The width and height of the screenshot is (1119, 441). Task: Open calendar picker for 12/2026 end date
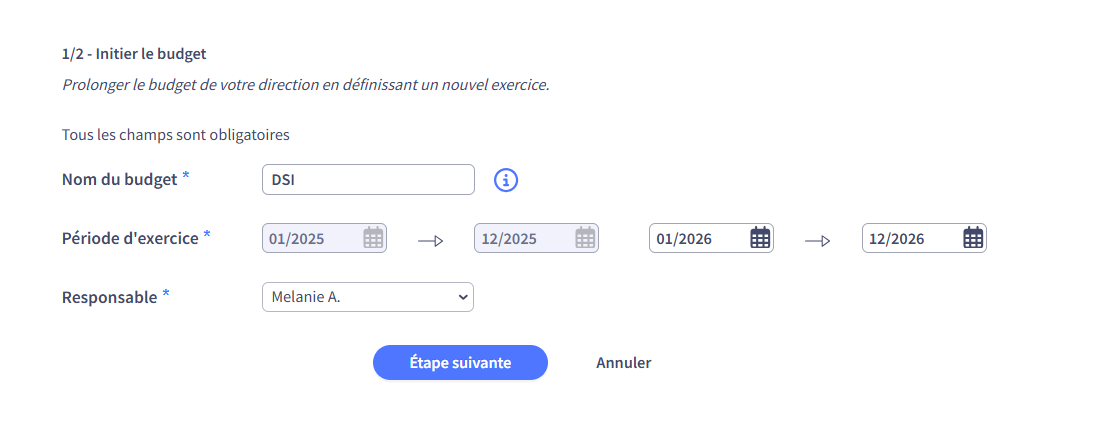[973, 238]
